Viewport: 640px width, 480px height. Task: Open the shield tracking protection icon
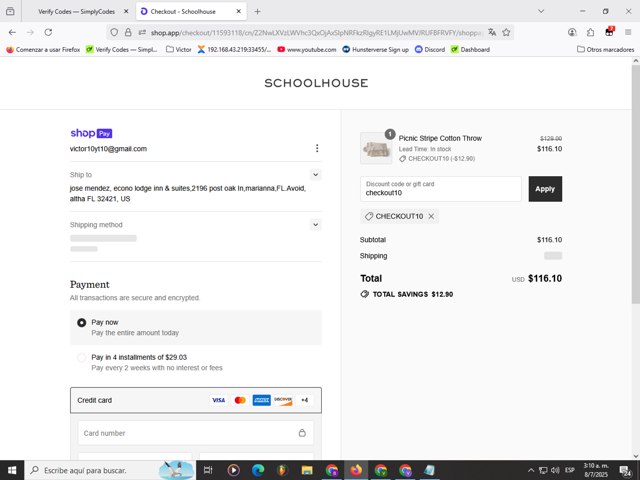click(114, 32)
